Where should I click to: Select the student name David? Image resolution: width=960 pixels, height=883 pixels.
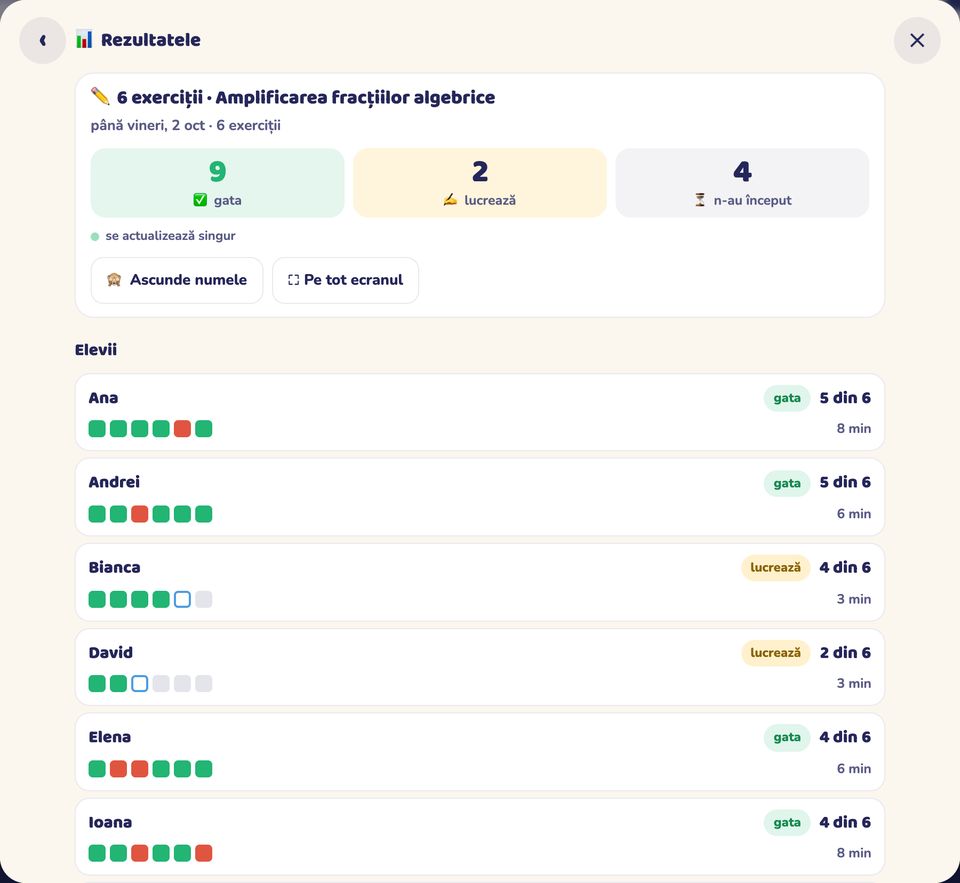pyautogui.click(x=111, y=653)
